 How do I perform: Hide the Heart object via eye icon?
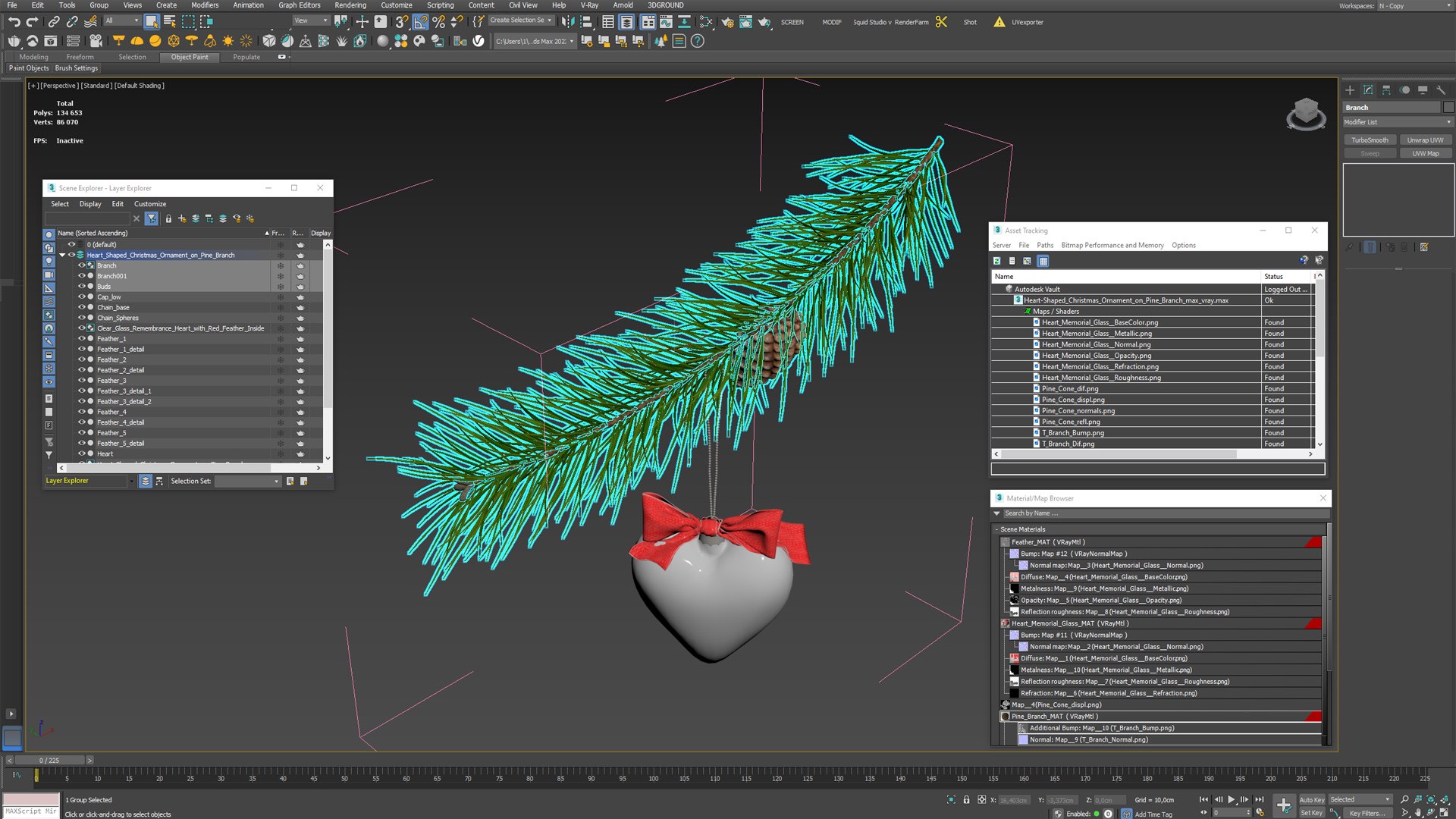pos(82,453)
